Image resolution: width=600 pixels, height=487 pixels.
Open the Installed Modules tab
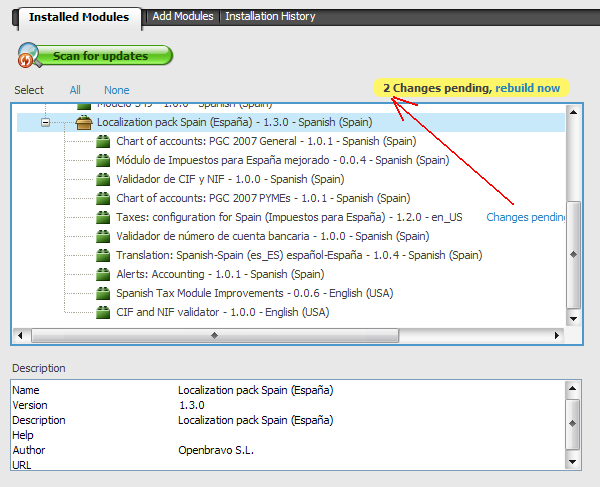point(79,17)
